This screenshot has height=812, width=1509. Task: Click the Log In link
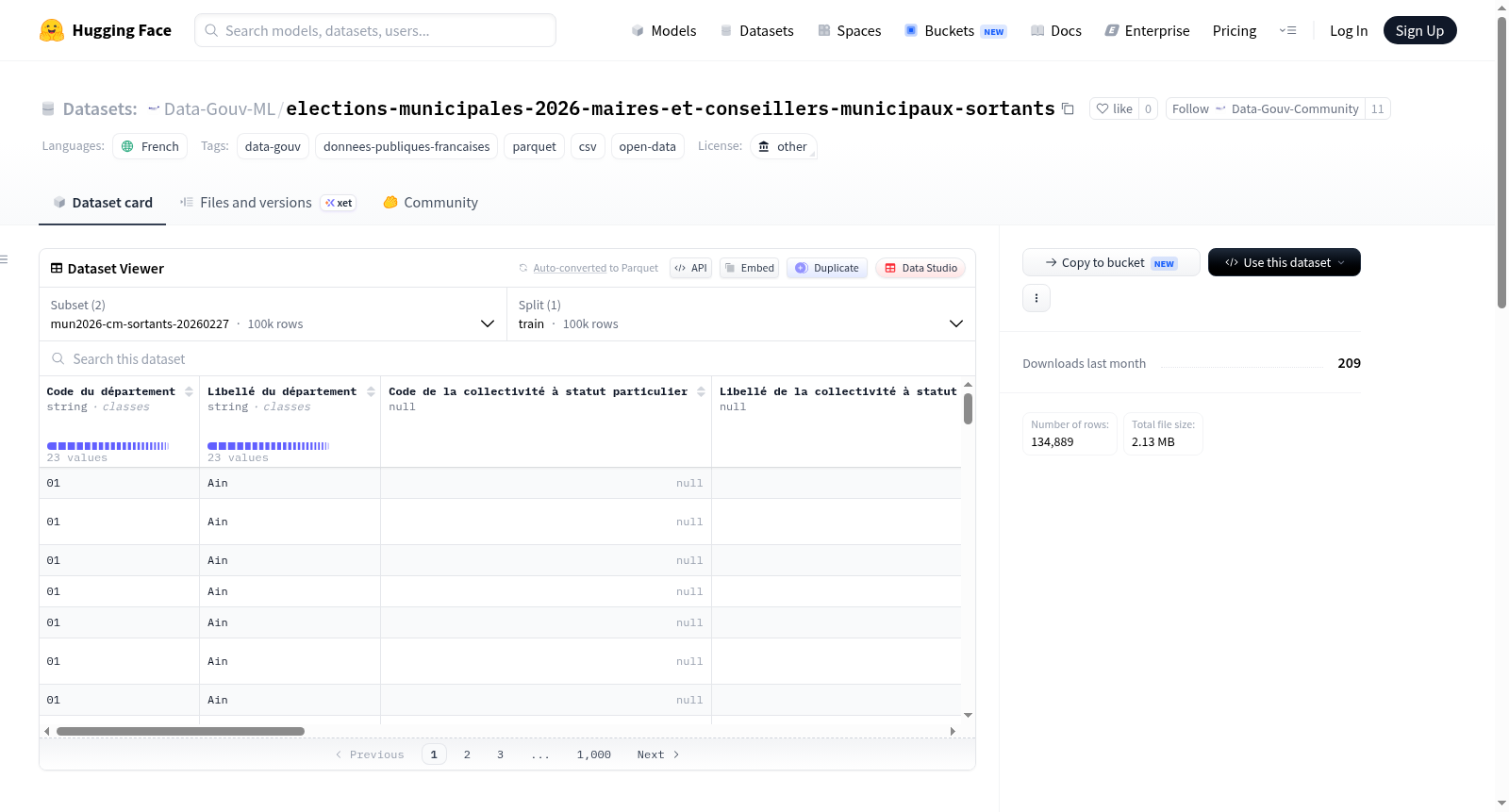pyautogui.click(x=1349, y=30)
